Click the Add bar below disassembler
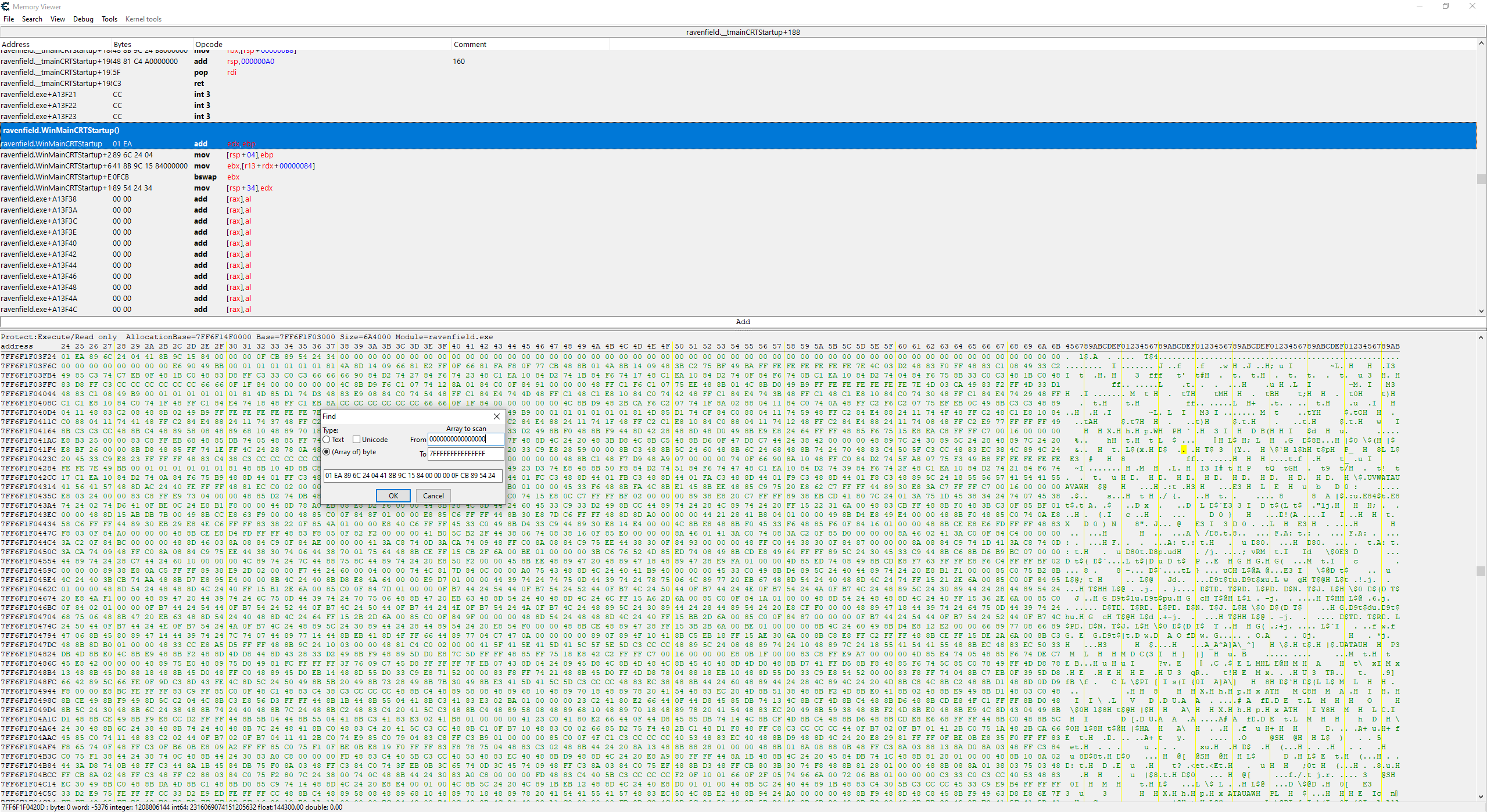This screenshot has height=812, width=1487. click(x=743, y=322)
